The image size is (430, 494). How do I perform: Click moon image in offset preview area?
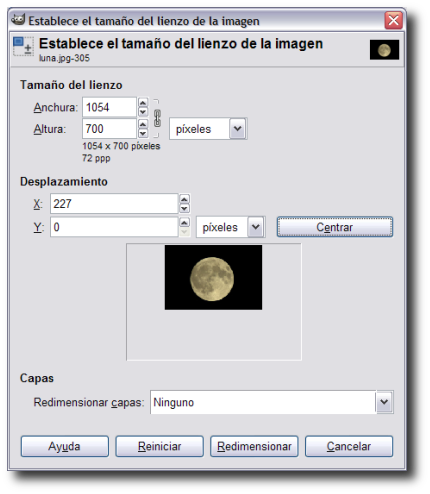[213, 277]
